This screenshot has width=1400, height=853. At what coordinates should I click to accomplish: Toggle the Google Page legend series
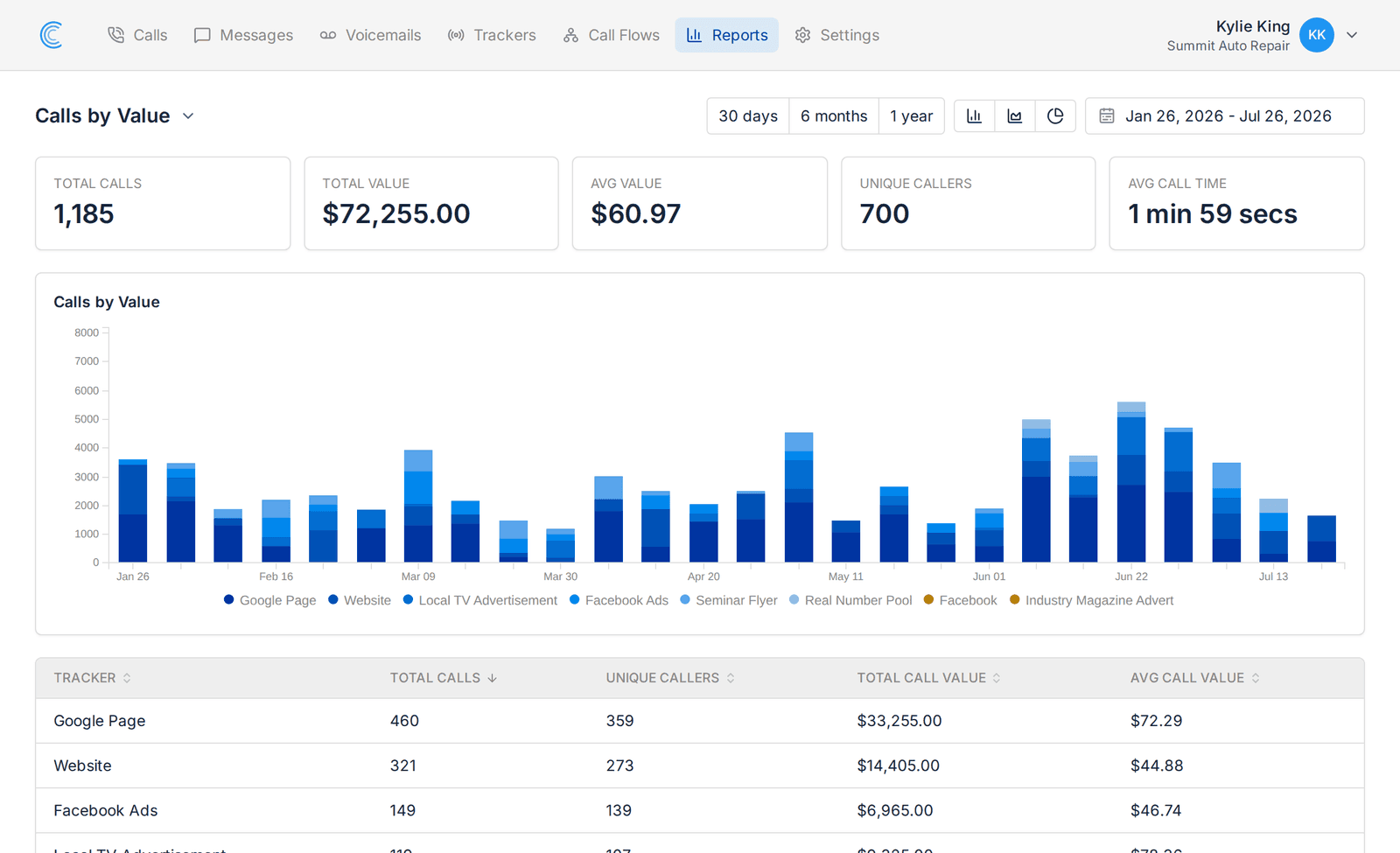pos(269,600)
